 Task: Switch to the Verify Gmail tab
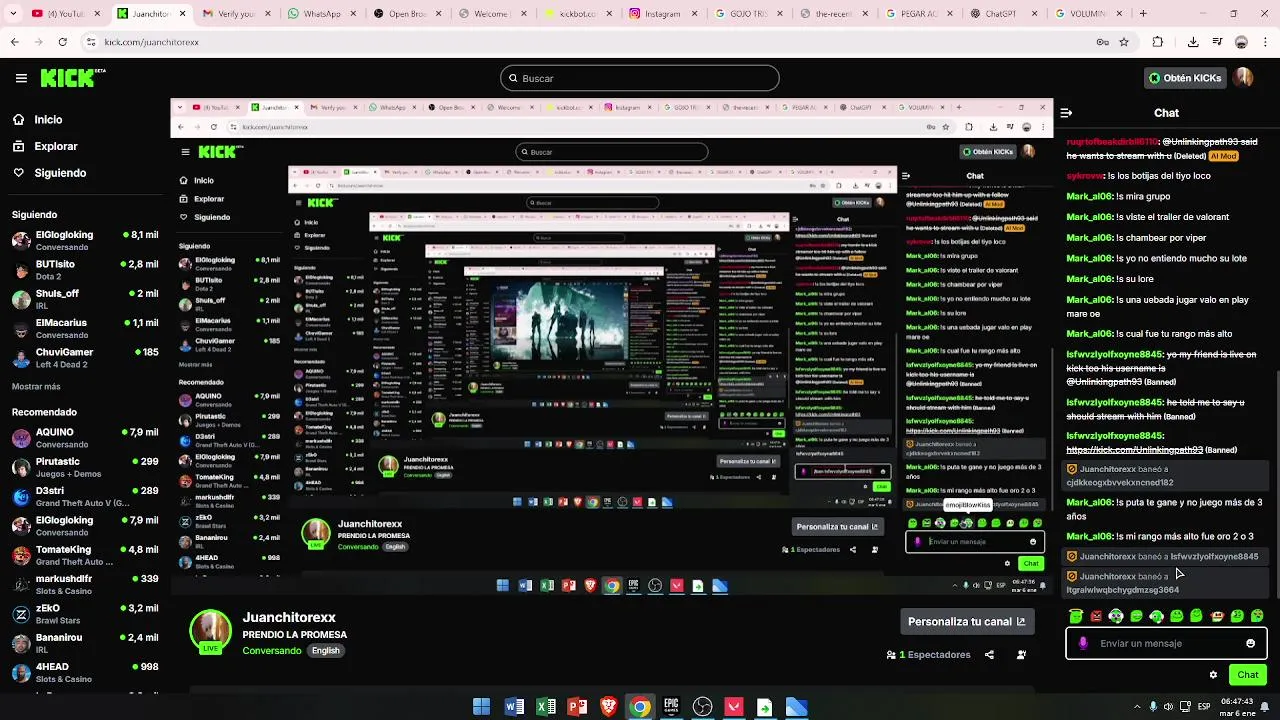[235, 14]
